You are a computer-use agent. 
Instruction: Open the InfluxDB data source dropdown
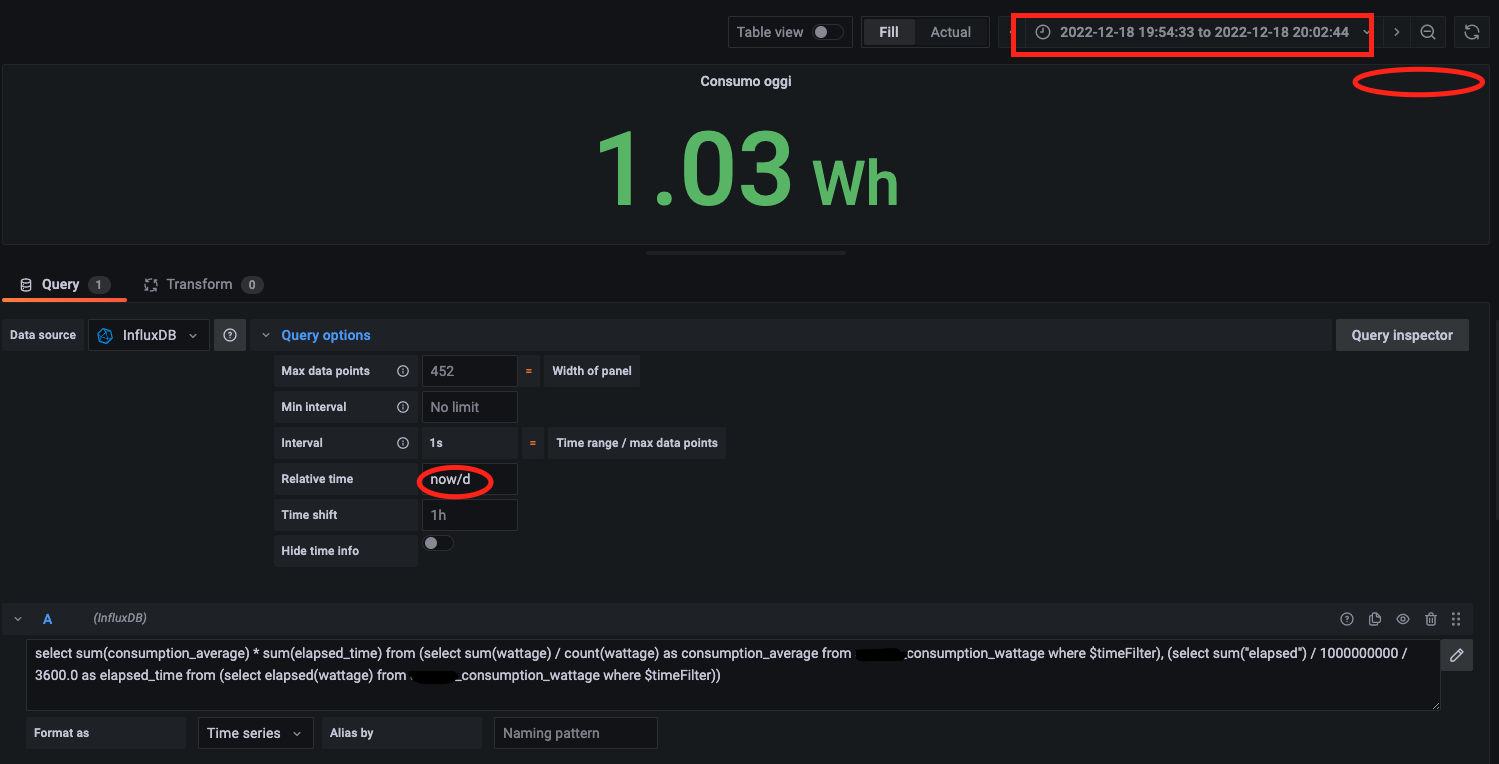pyautogui.click(x=148, y=335)
